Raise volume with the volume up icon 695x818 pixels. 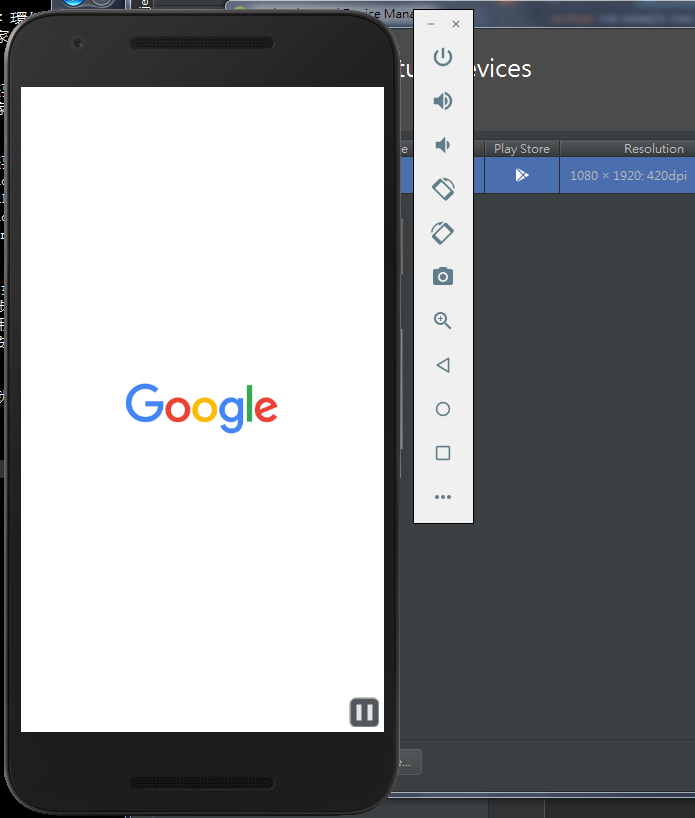(x=443, y=101)
